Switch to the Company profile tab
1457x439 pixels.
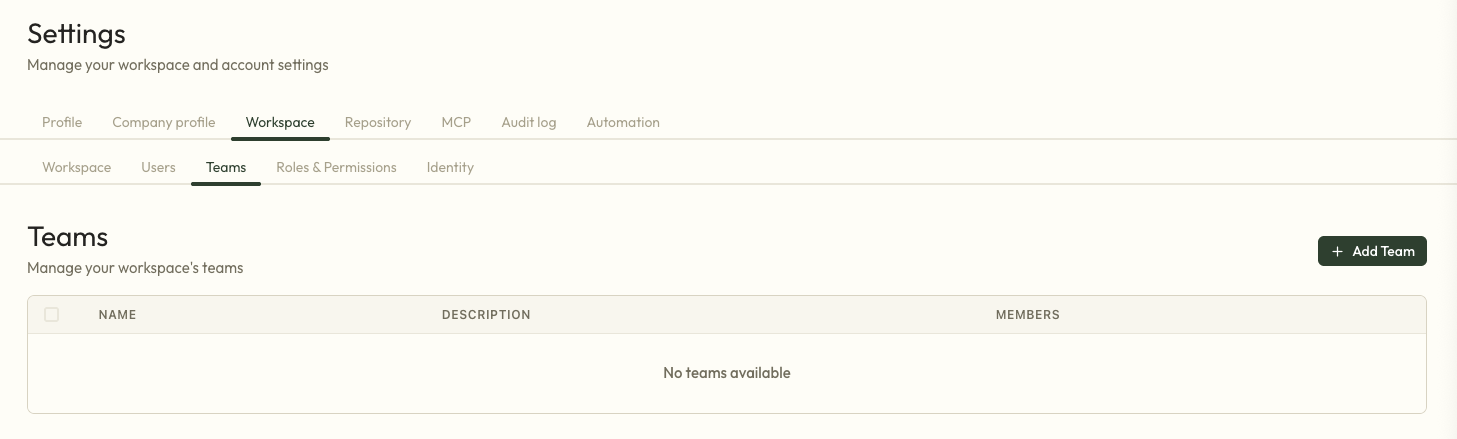(164, 122)
